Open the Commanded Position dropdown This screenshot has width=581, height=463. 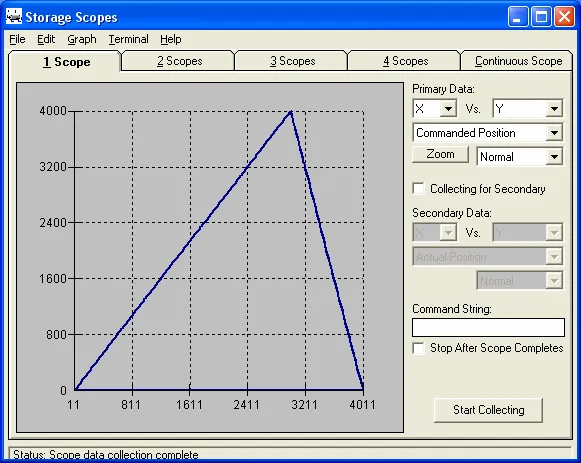554,133
